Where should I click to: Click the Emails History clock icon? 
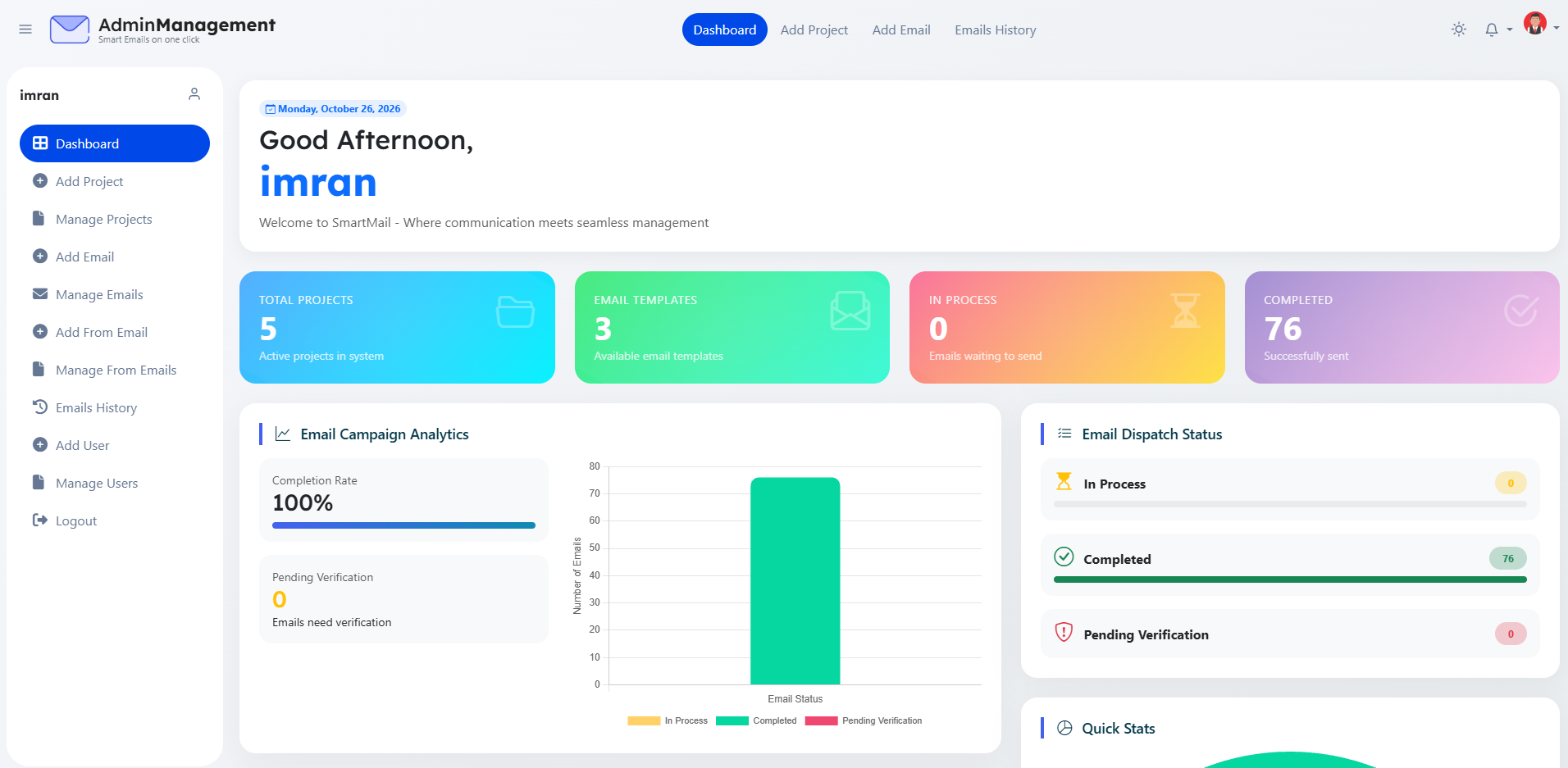click(x=40, y=407)
